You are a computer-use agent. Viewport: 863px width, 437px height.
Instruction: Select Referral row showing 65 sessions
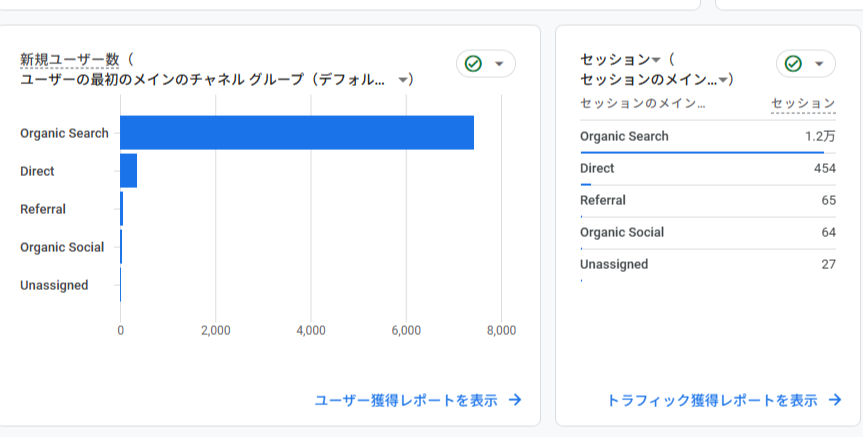707,201
